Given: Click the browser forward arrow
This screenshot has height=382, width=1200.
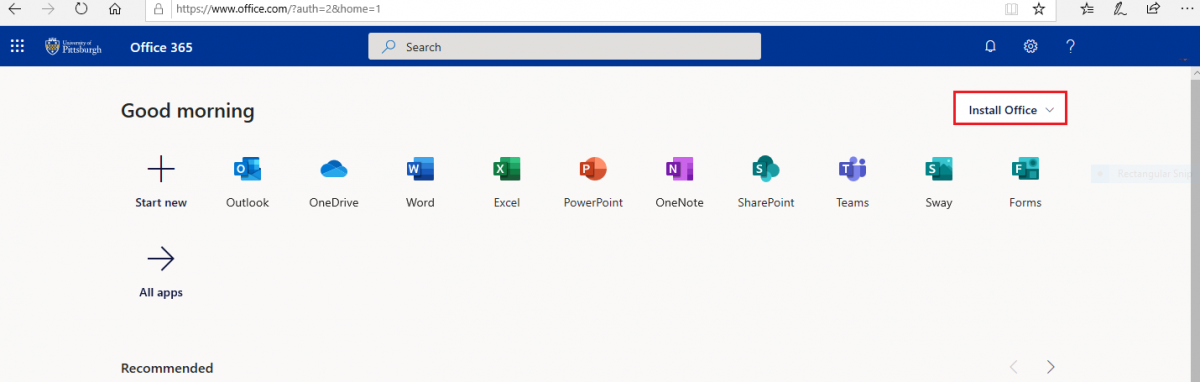Looking at the screenshot, I should coord(48,9).
